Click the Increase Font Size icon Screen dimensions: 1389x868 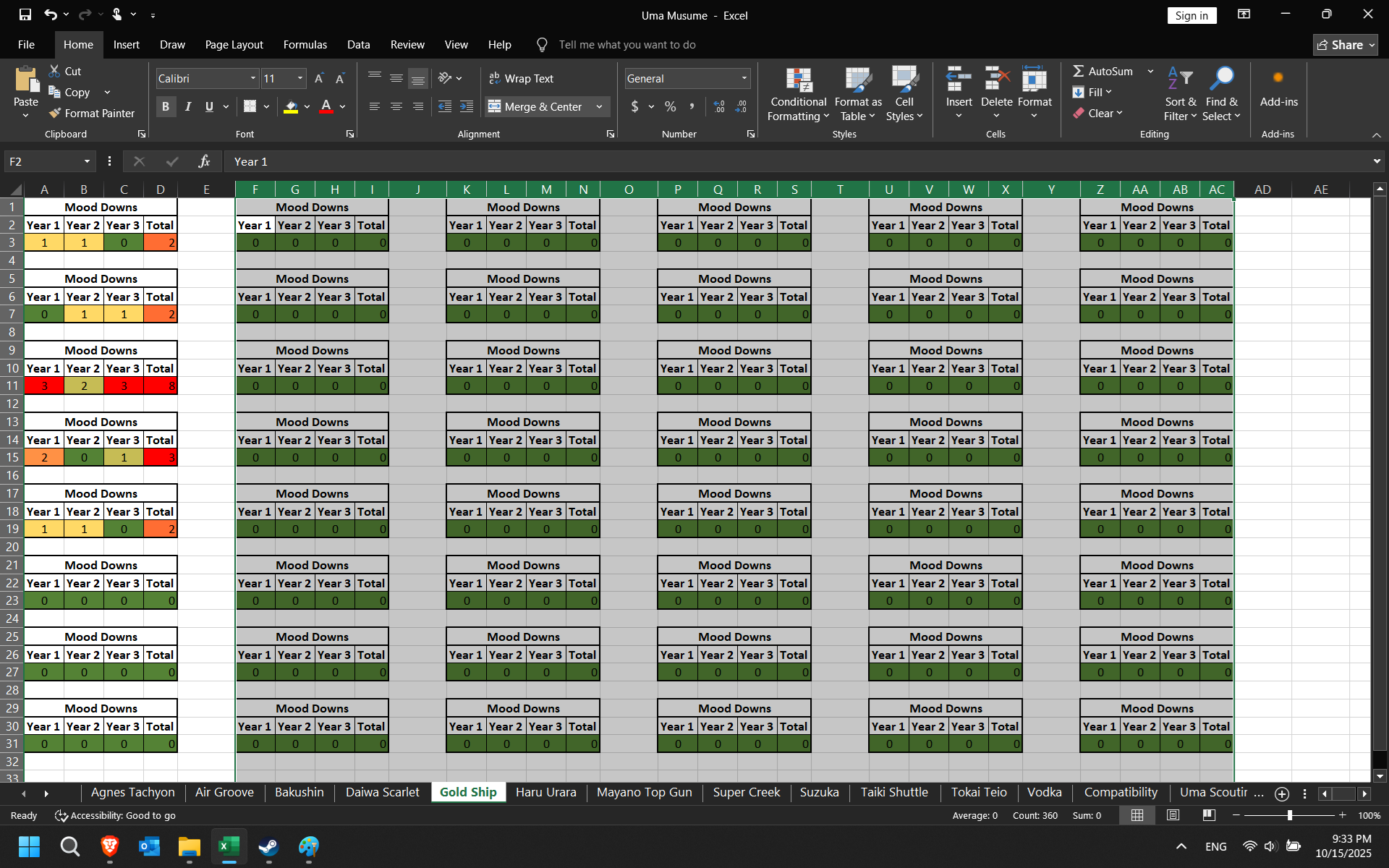(319, 78)
